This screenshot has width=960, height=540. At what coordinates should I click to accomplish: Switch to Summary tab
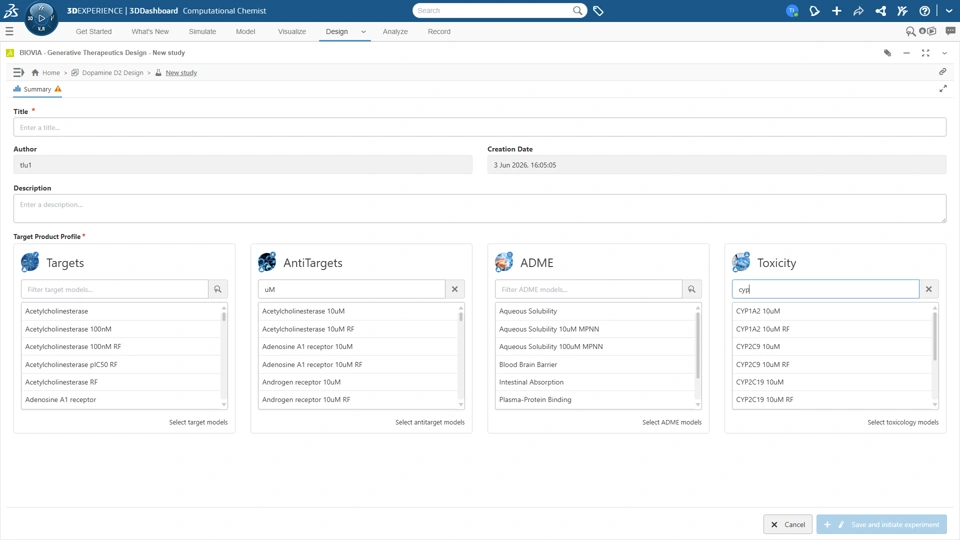[x=37, y=89]
